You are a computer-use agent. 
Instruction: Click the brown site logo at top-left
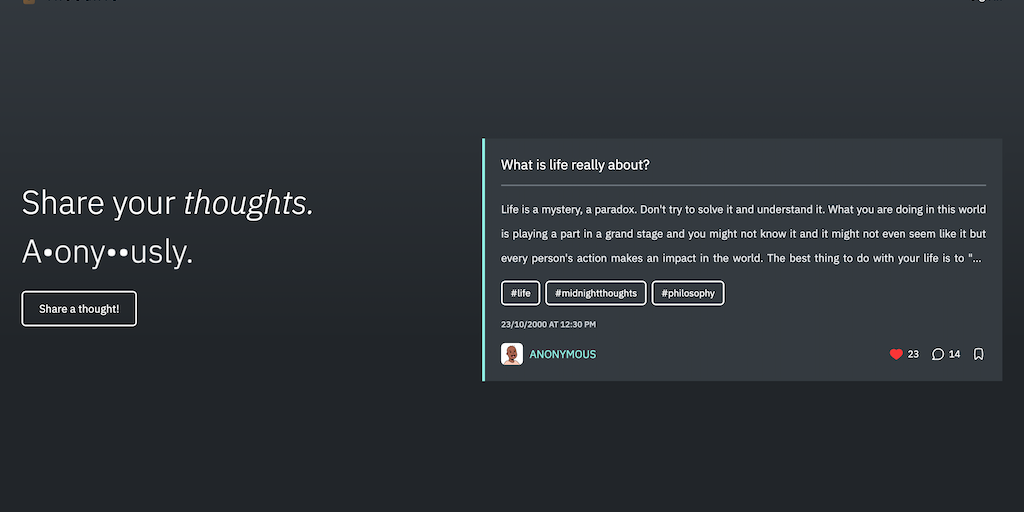click(x=29, y=2)
